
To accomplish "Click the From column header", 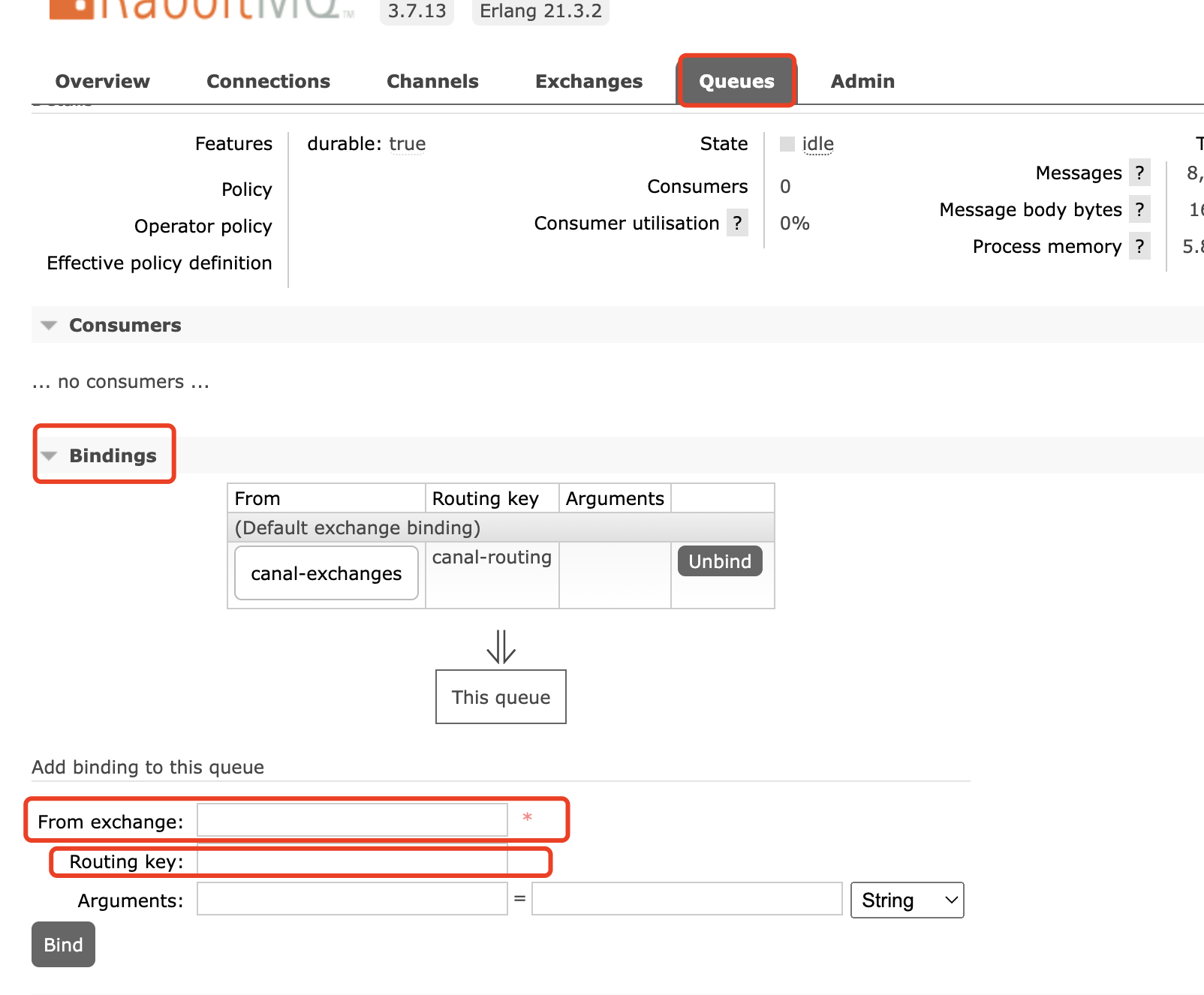I will click(x=327, y=498).
